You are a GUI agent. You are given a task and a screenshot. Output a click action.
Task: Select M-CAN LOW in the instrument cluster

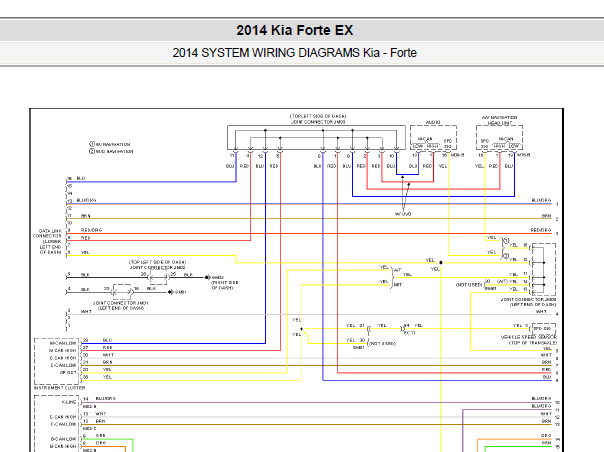pyautogui.click(x=62, y=343)
